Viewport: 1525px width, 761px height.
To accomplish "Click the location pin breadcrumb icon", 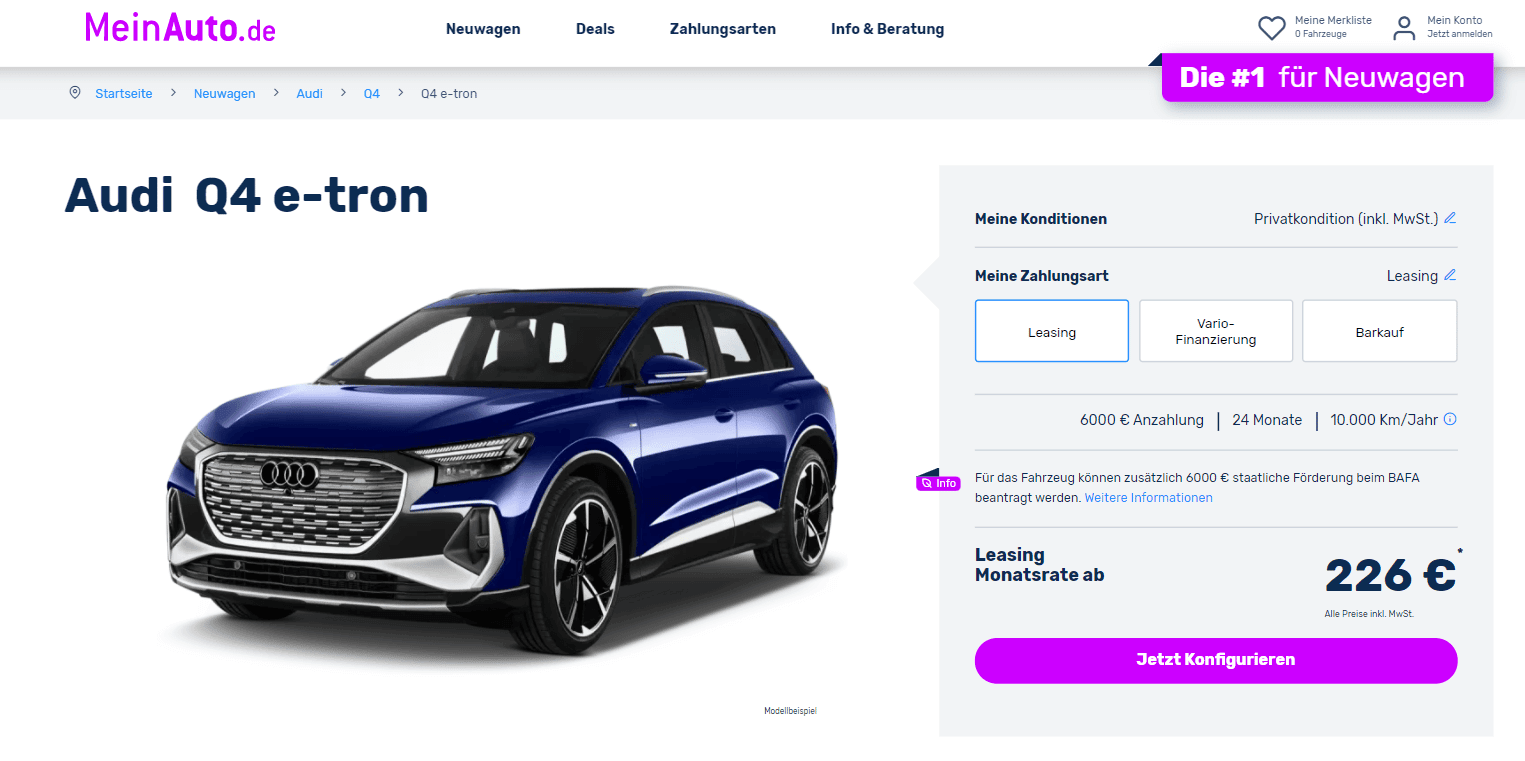I will [74, 93].
